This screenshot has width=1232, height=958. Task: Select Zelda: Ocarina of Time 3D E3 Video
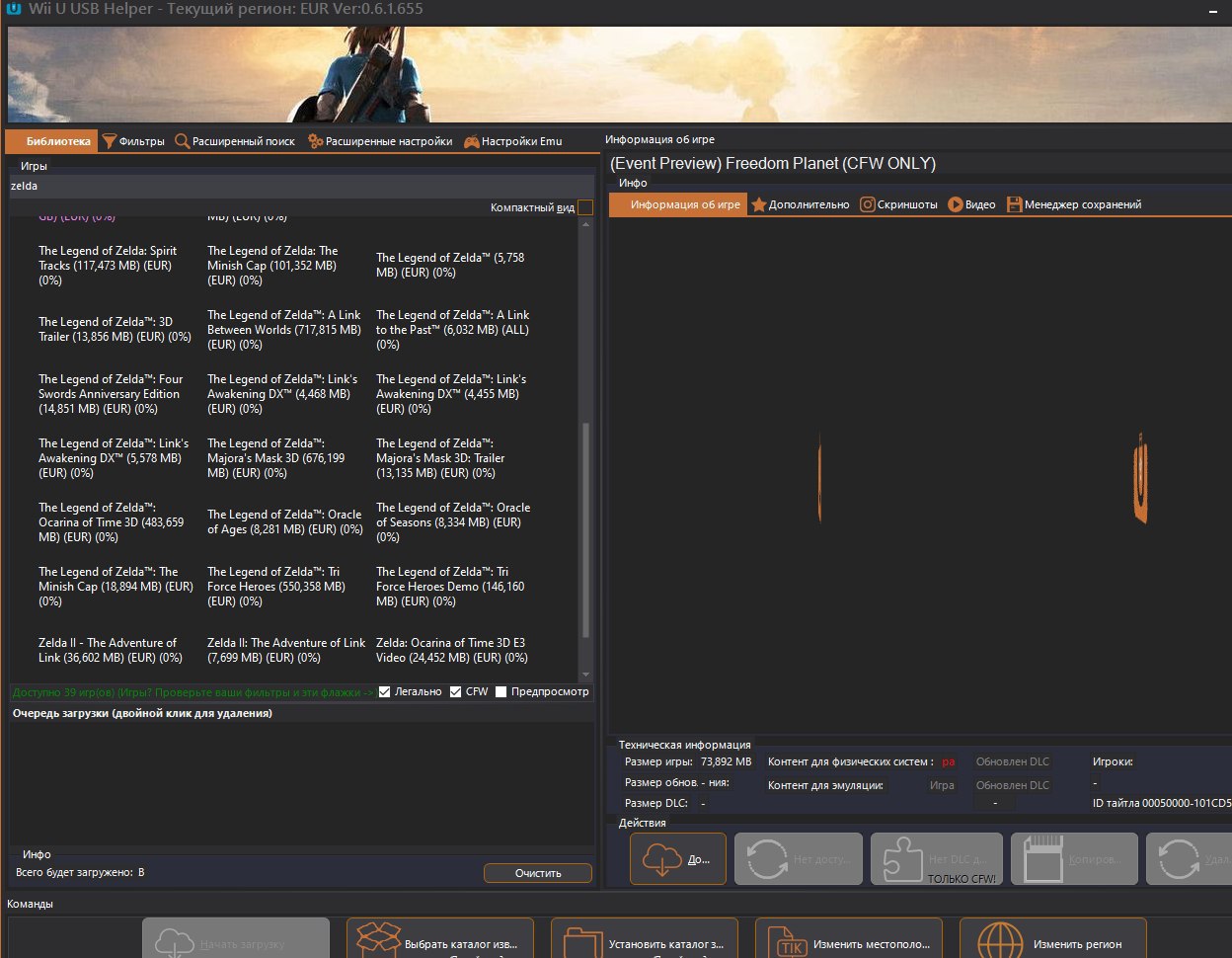coord(452,650)
